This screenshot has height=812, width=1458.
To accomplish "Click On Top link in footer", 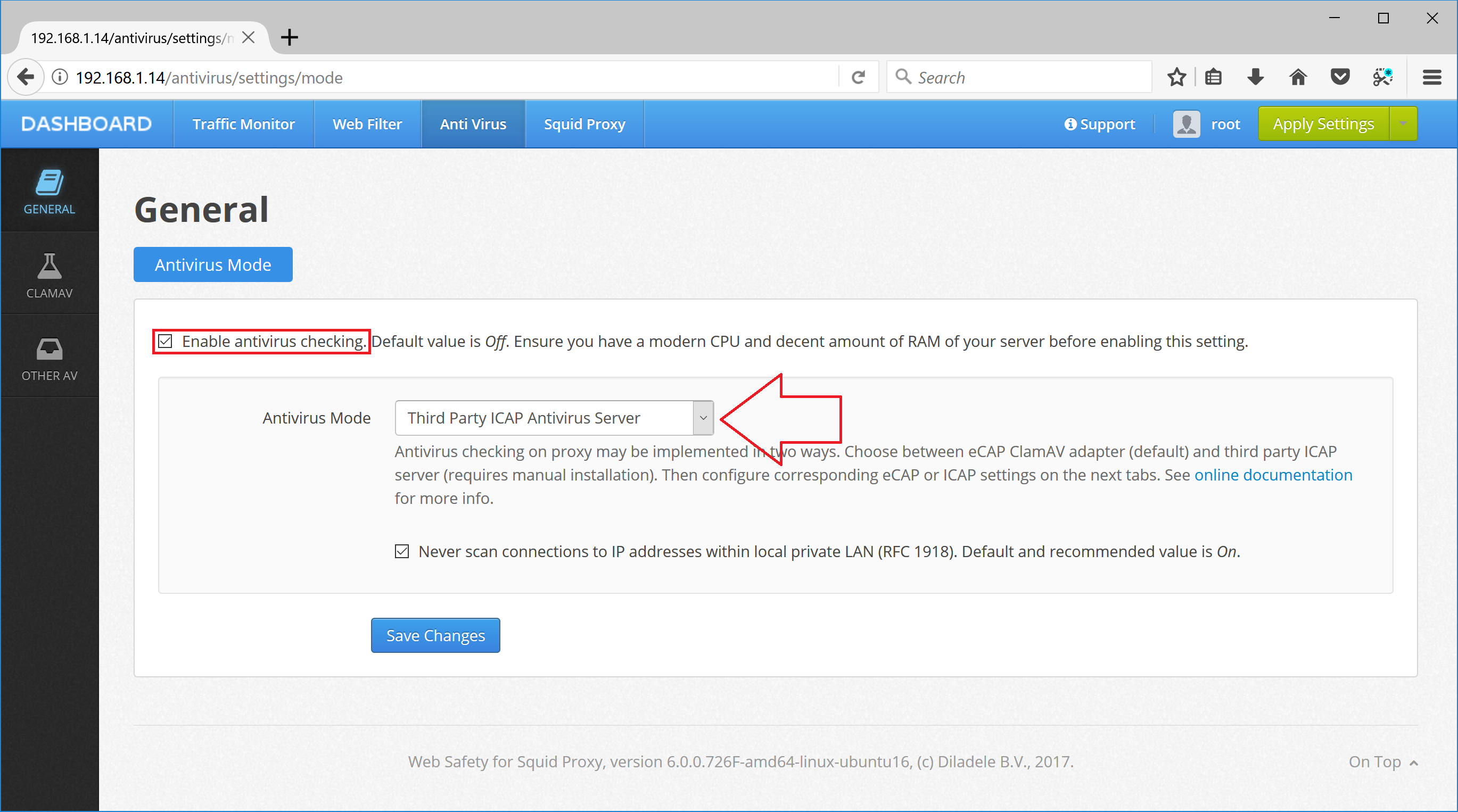I will [1383, 761].
